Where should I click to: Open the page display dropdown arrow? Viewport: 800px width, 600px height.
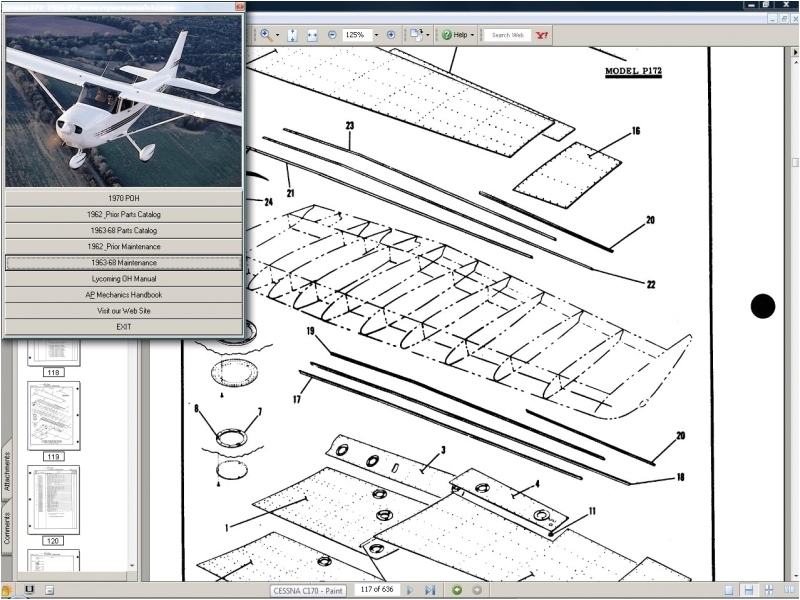coord(426,33)
